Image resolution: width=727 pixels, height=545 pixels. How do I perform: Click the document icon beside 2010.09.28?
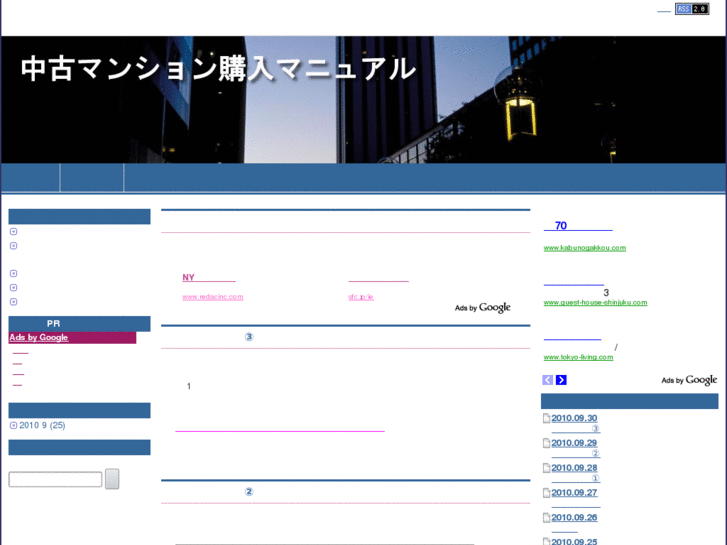pyautogui.click(x=546, y=468)
